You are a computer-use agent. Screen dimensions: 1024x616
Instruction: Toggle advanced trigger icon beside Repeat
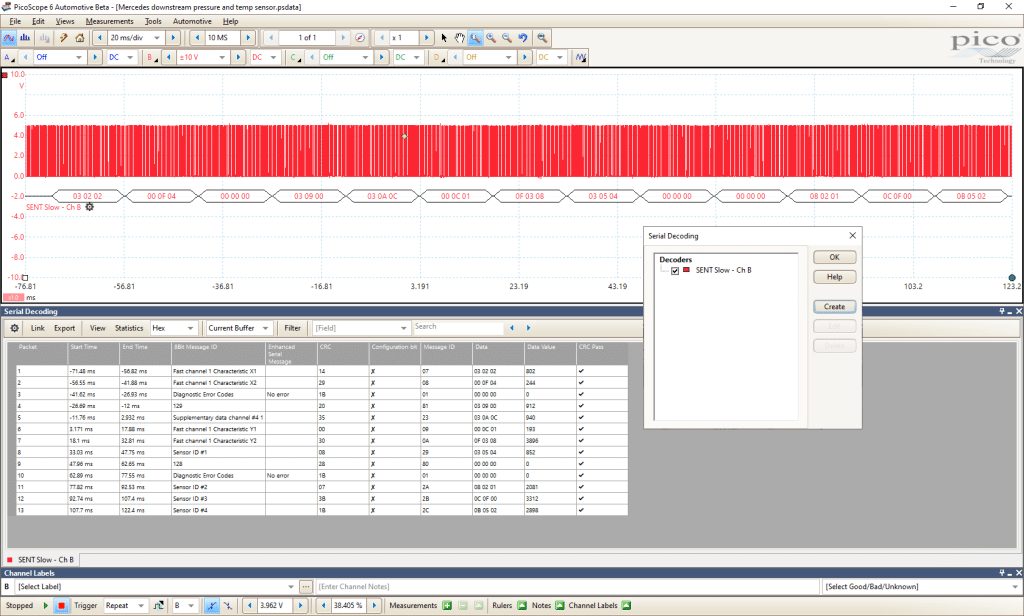(158, 606)
